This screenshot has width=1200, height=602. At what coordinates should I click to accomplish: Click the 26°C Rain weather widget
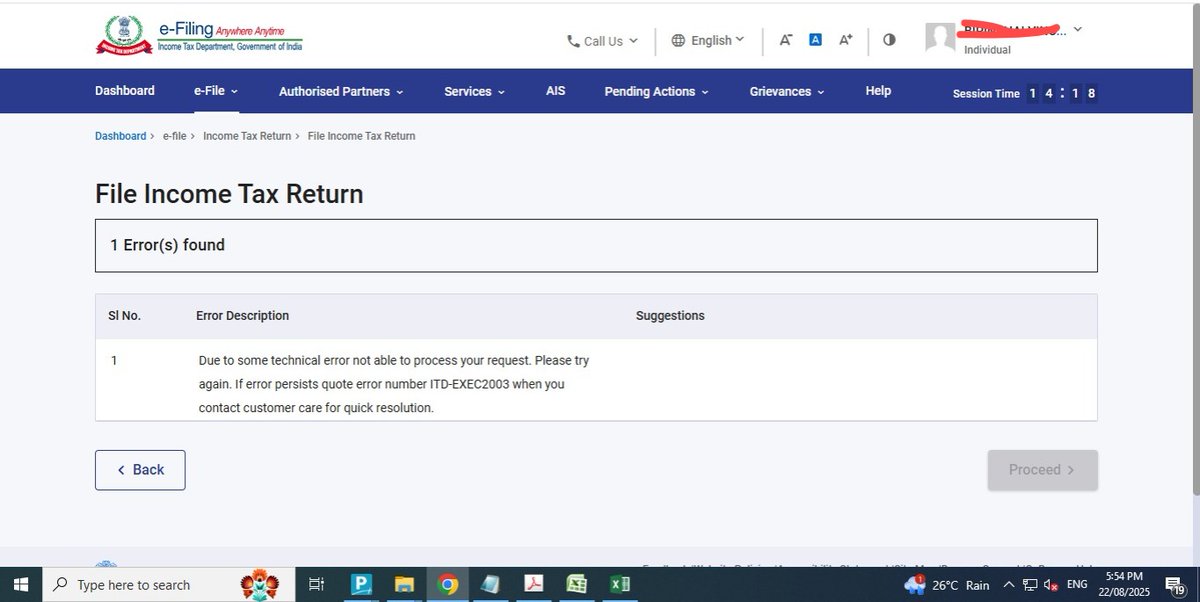tap(946, 585)
